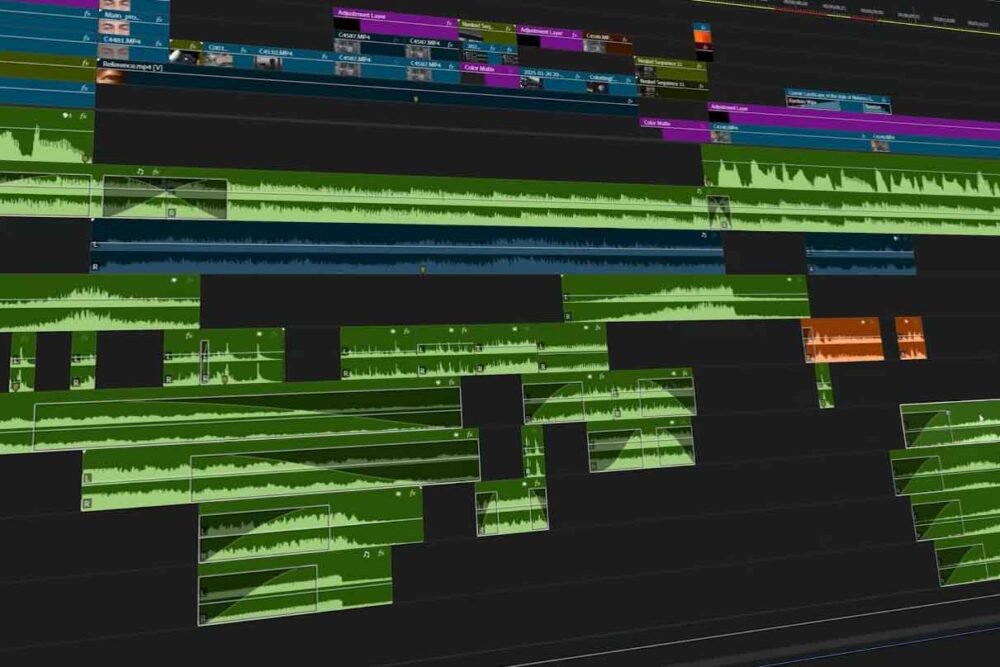Select the long purple Adjustment Layer clip
This screenshot has height=667, width=1000.
853,119
